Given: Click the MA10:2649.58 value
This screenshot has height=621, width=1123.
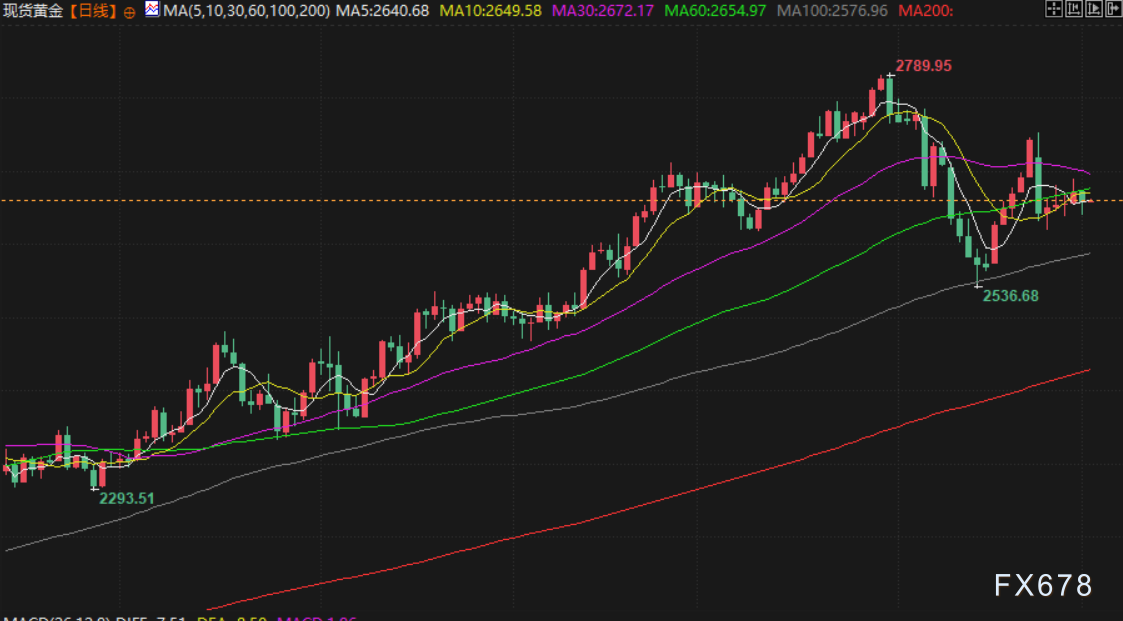Looking at the screenshot, I should pos(490,11).
